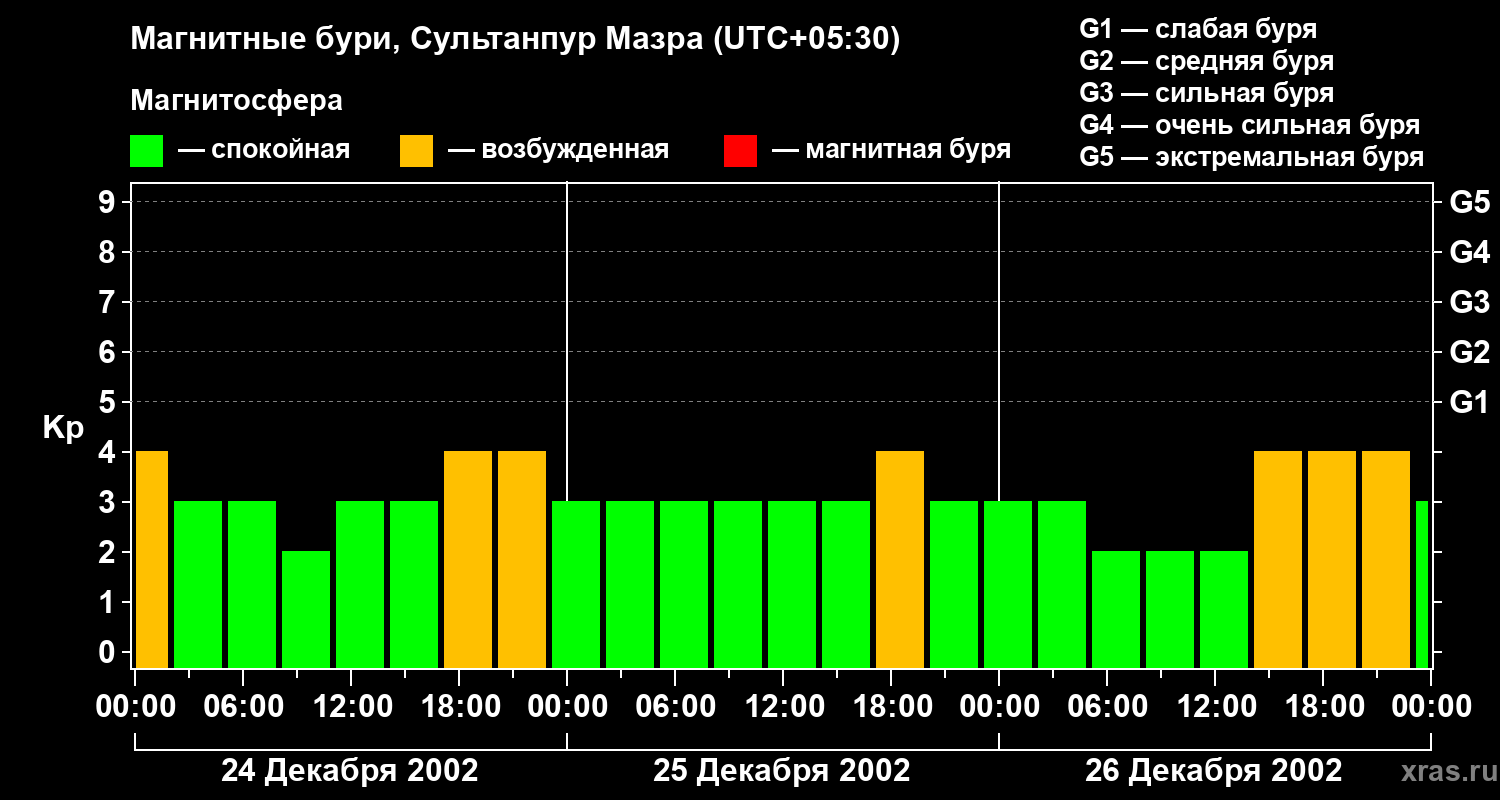
Task: Click the 'G4' label on the right axis
Action: [1470, 252]
